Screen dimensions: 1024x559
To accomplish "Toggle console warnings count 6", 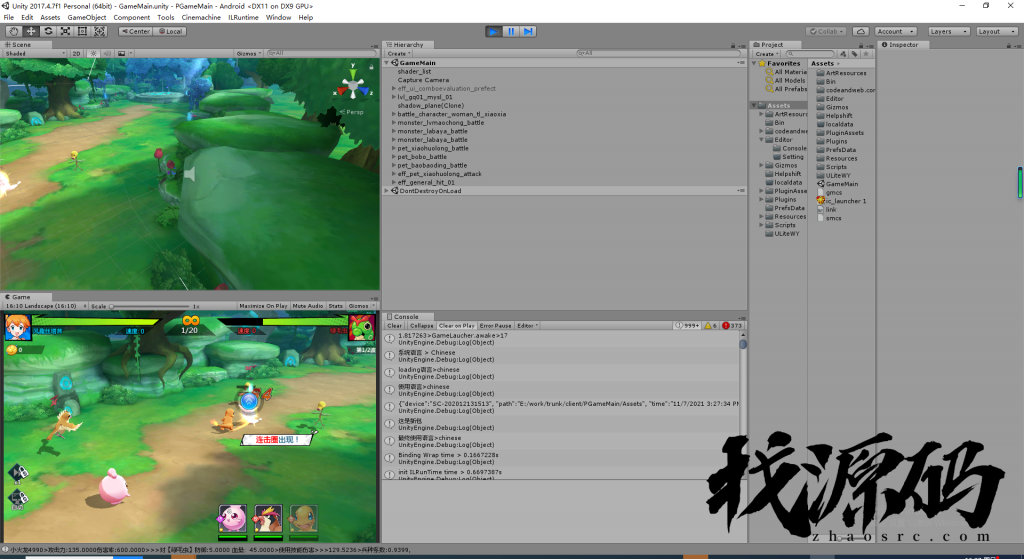I will click(x=711, y=325).
